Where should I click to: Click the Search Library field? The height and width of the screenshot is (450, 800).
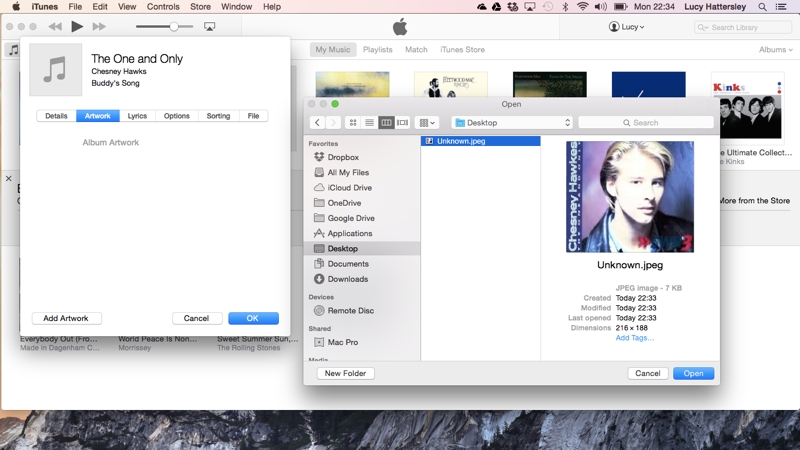pyautogui.click(x=742, y=28)
